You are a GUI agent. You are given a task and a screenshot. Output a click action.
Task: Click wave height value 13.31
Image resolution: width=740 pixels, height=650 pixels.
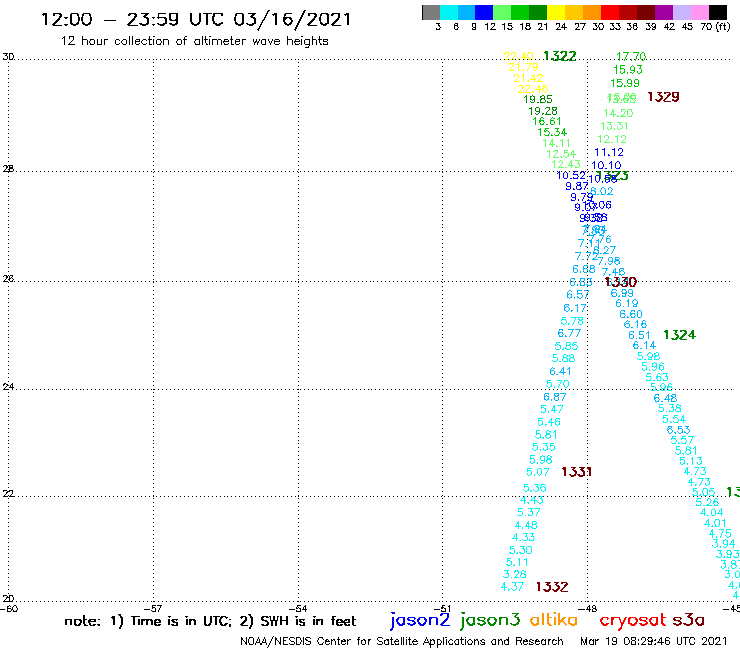(x=614, y=127)
